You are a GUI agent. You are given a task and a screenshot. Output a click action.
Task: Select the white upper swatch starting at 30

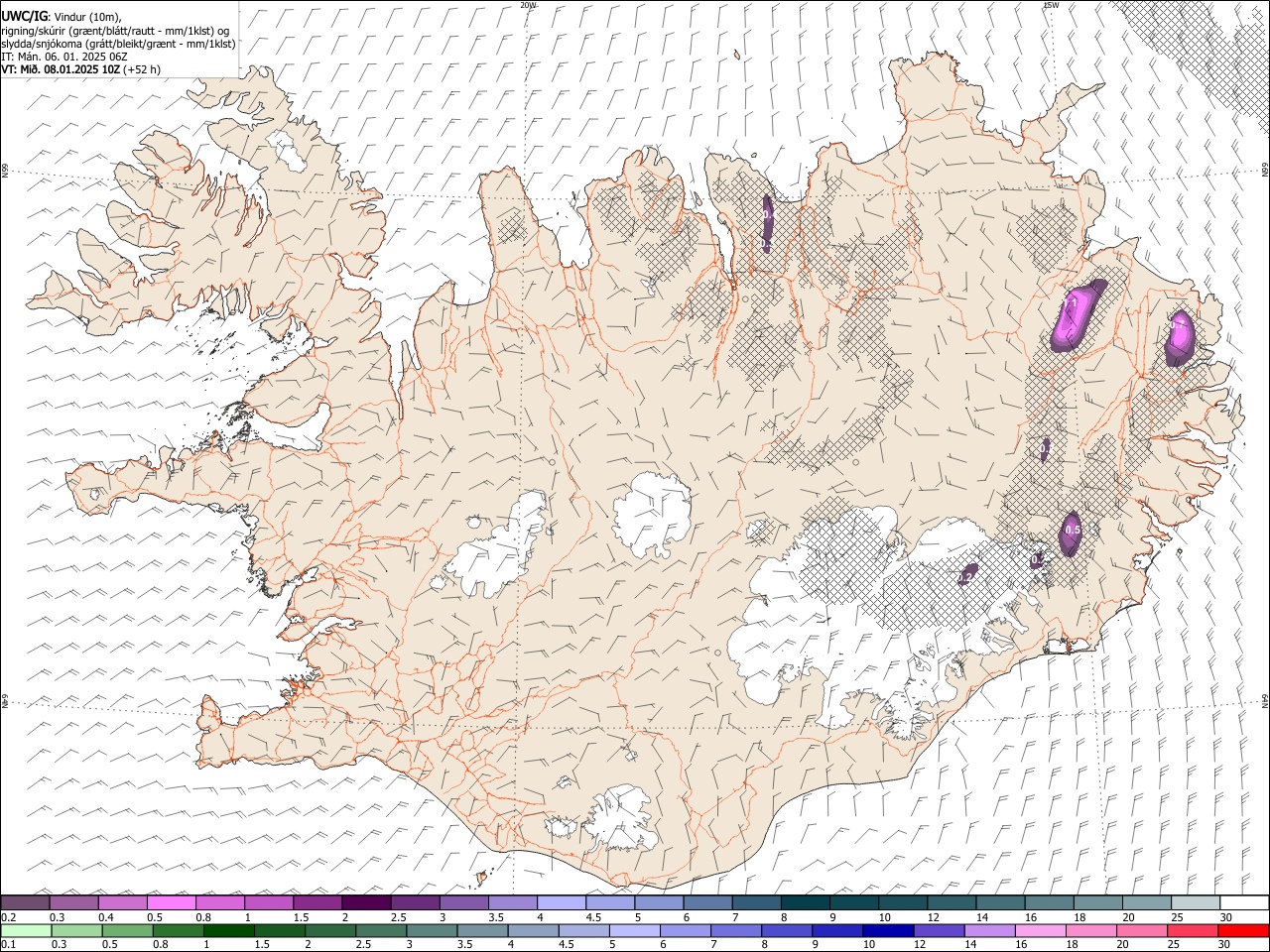[1243, 902]
